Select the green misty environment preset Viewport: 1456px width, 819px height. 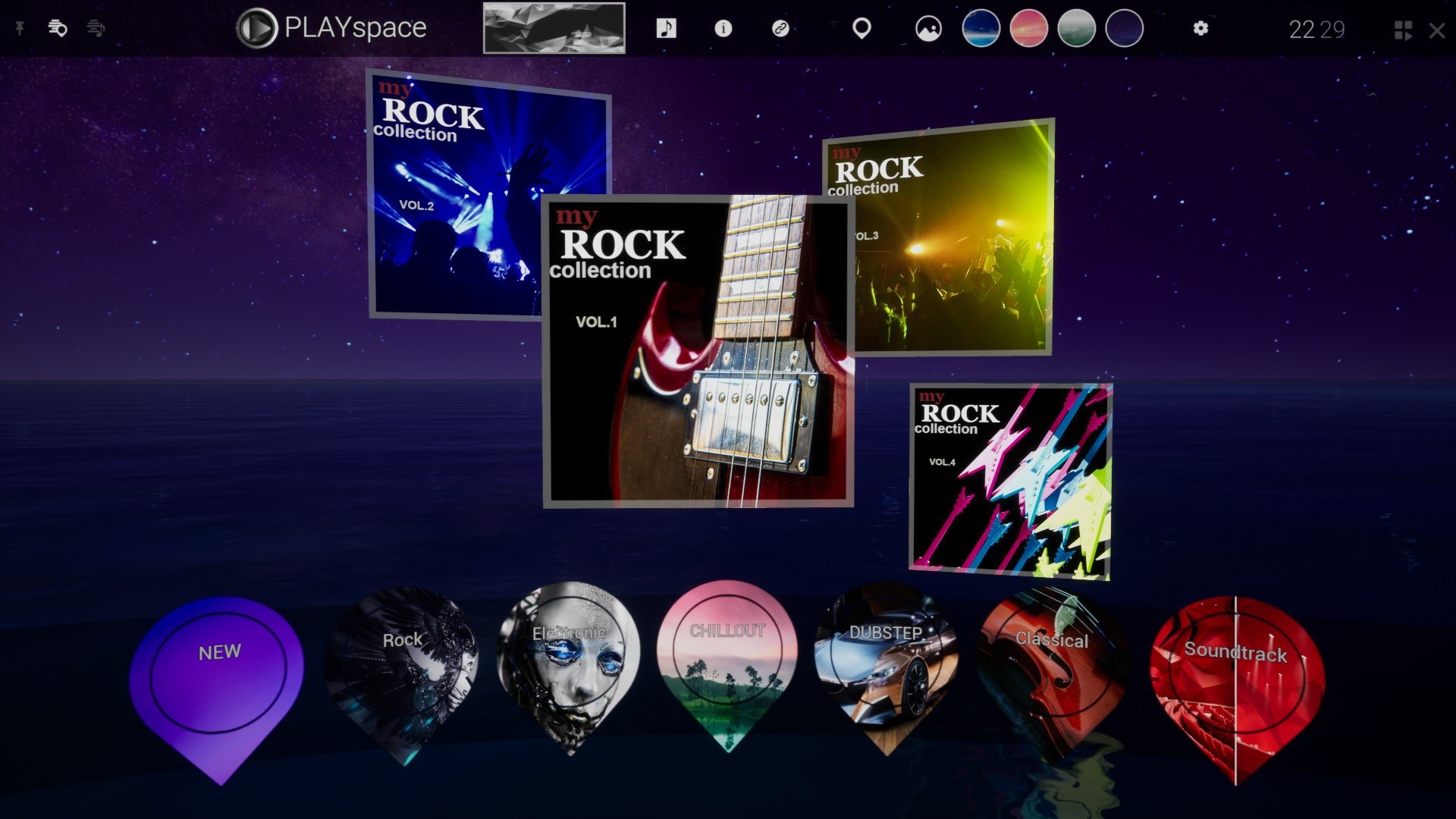click(x=1077, y=29)
